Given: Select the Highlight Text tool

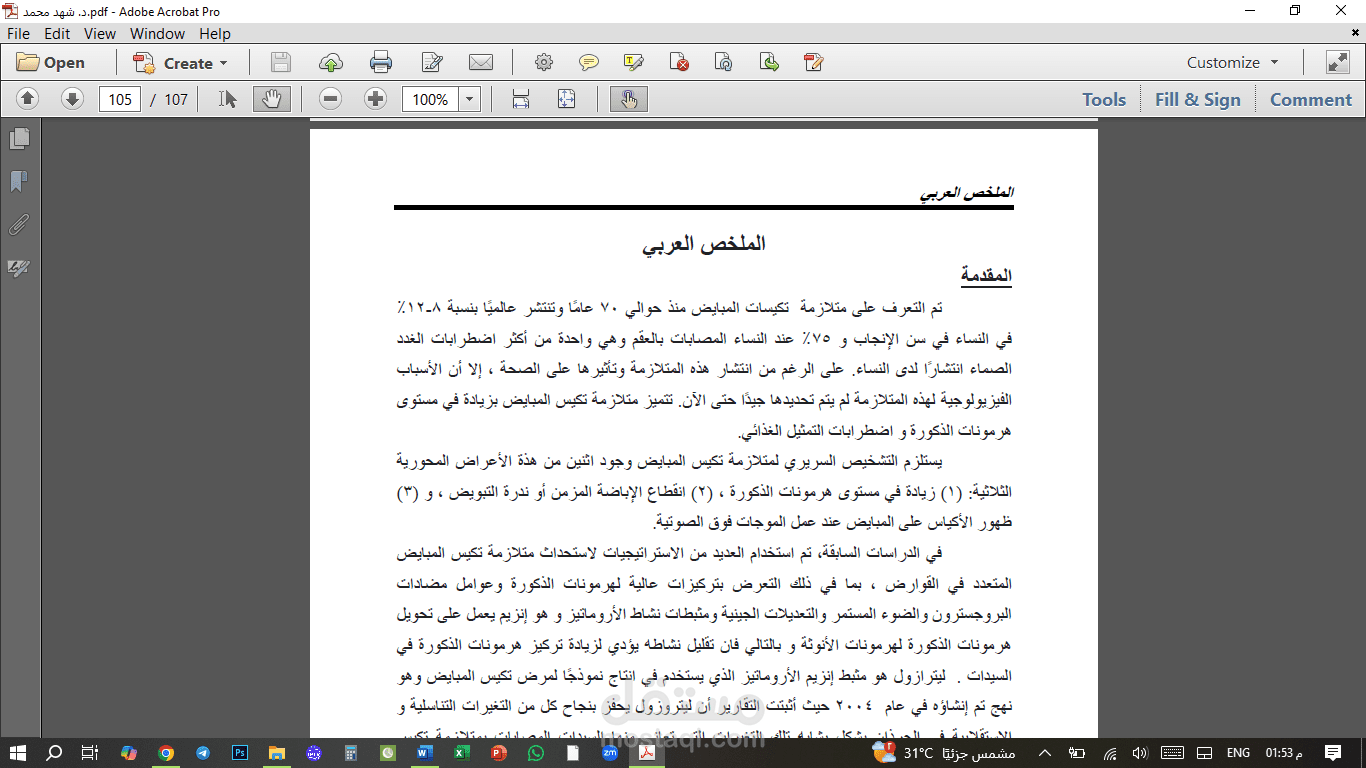Looking at the screenshot, I should (634, 63).
